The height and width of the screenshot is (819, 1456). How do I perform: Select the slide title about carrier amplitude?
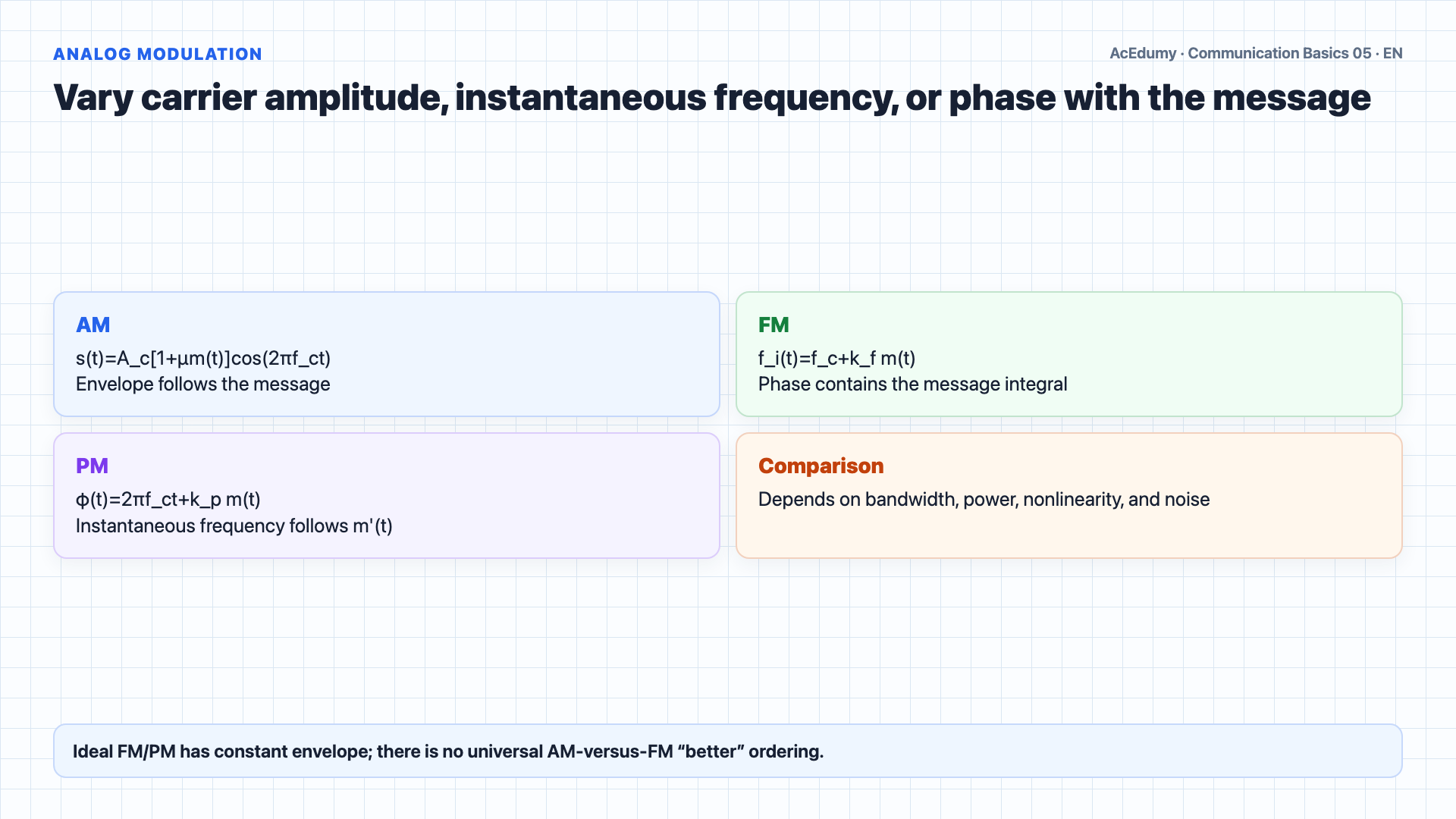tap(712, 98)
